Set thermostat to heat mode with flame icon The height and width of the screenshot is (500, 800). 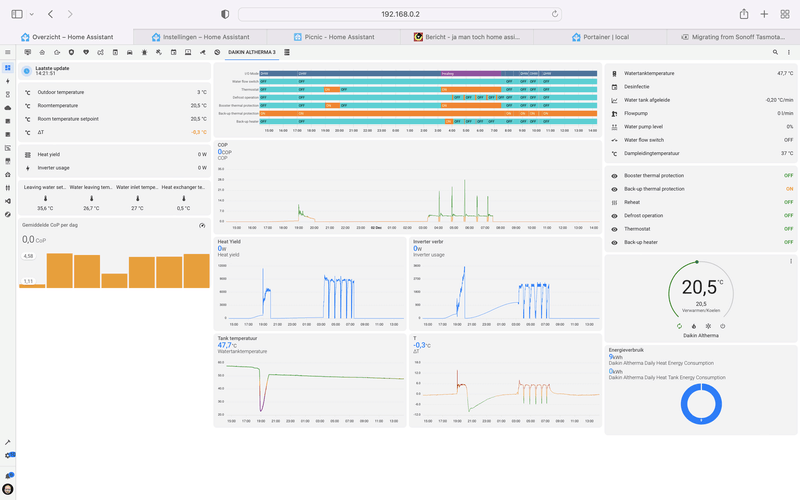click(x=694, y=326)
